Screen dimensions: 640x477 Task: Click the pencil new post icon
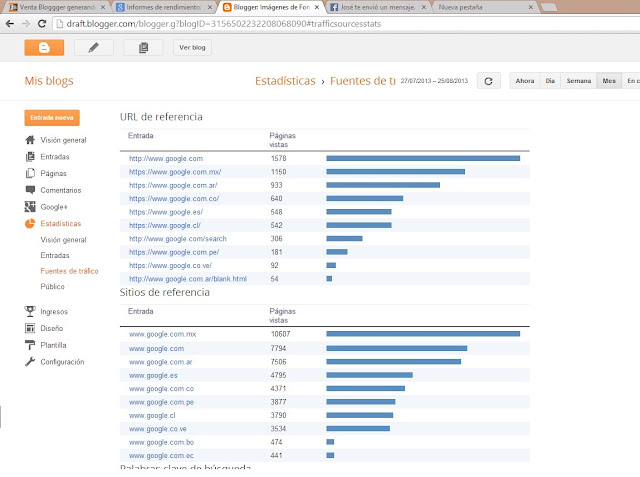(x=94, y=48)
